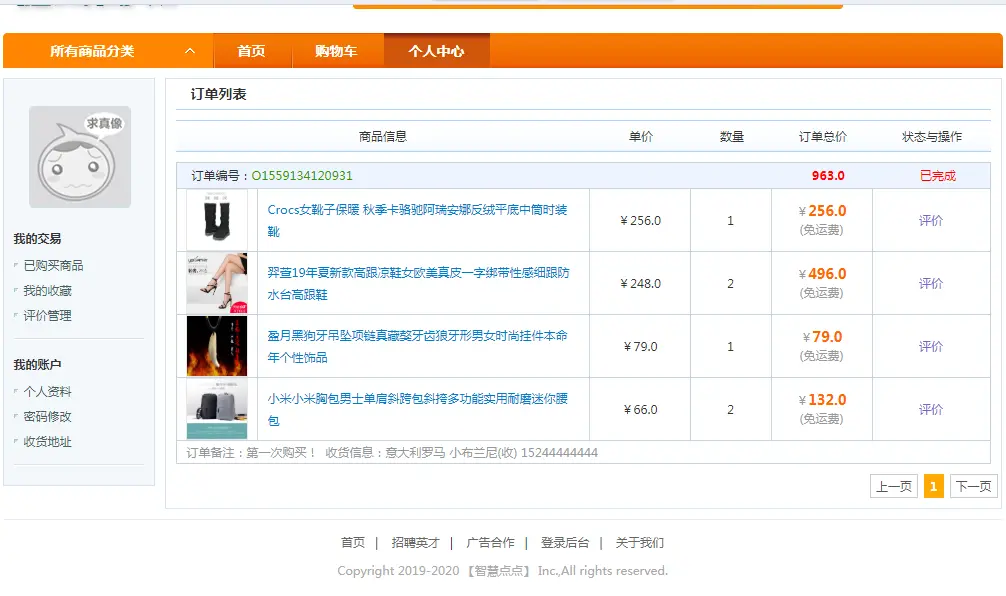Open the 小米小米胸包男士 product link
Viewport: 1006px width, 596px height.
[x=417, y=409]
